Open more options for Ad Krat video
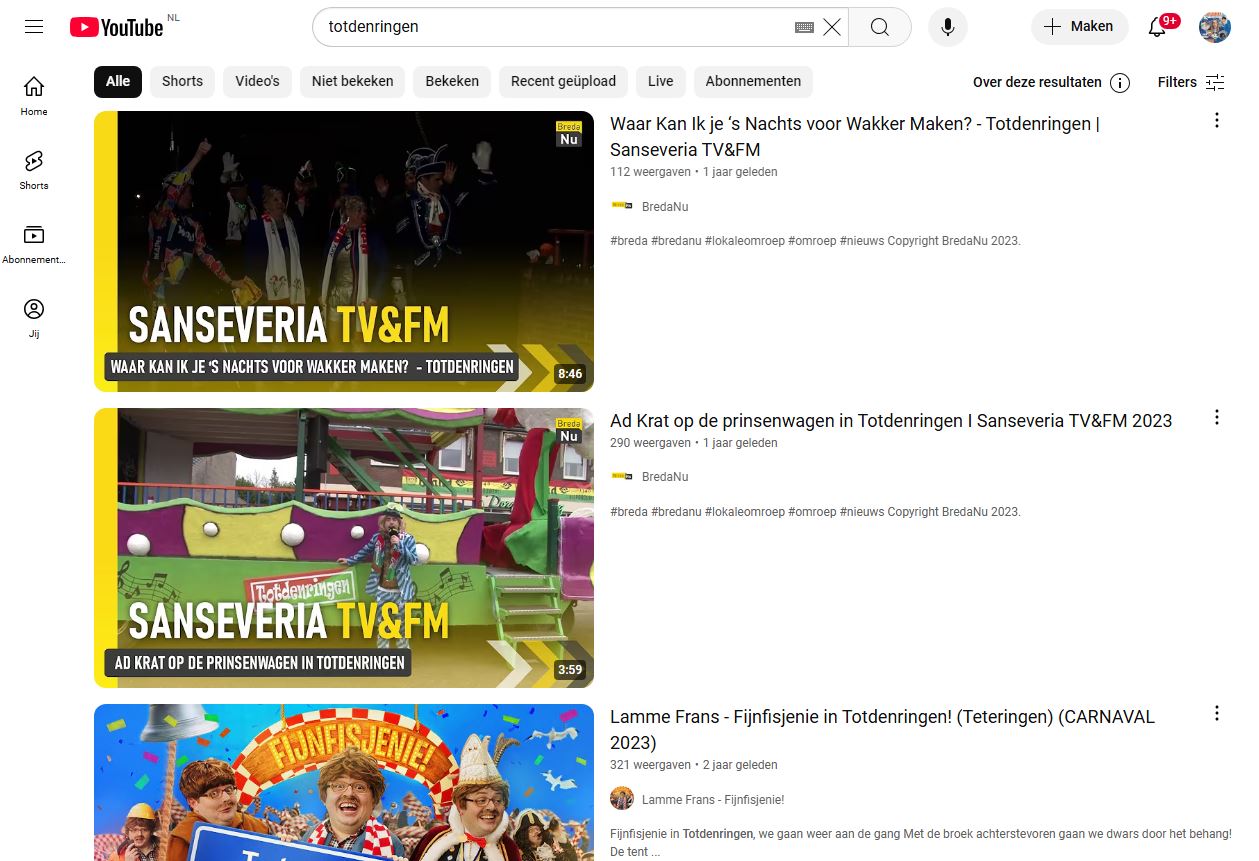Image resolution: width=1259 pixels, height=861 pixels. (x=1217, y=417)
